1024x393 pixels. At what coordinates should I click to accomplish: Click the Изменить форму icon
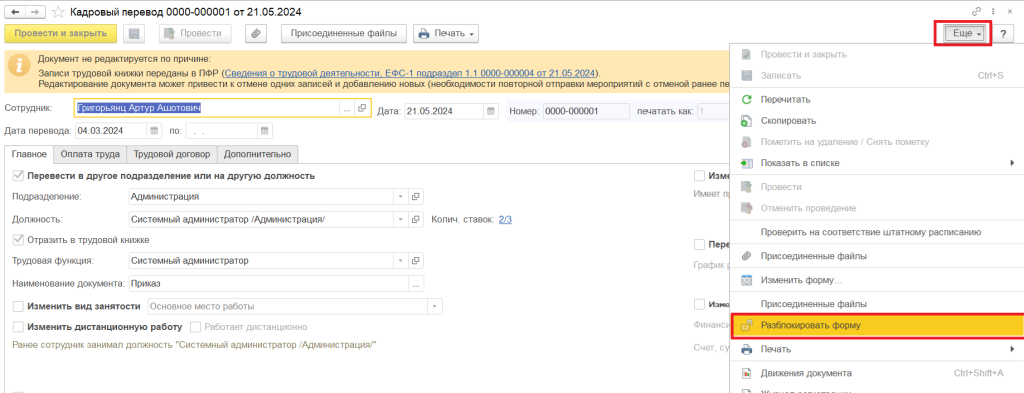(746, 280)
